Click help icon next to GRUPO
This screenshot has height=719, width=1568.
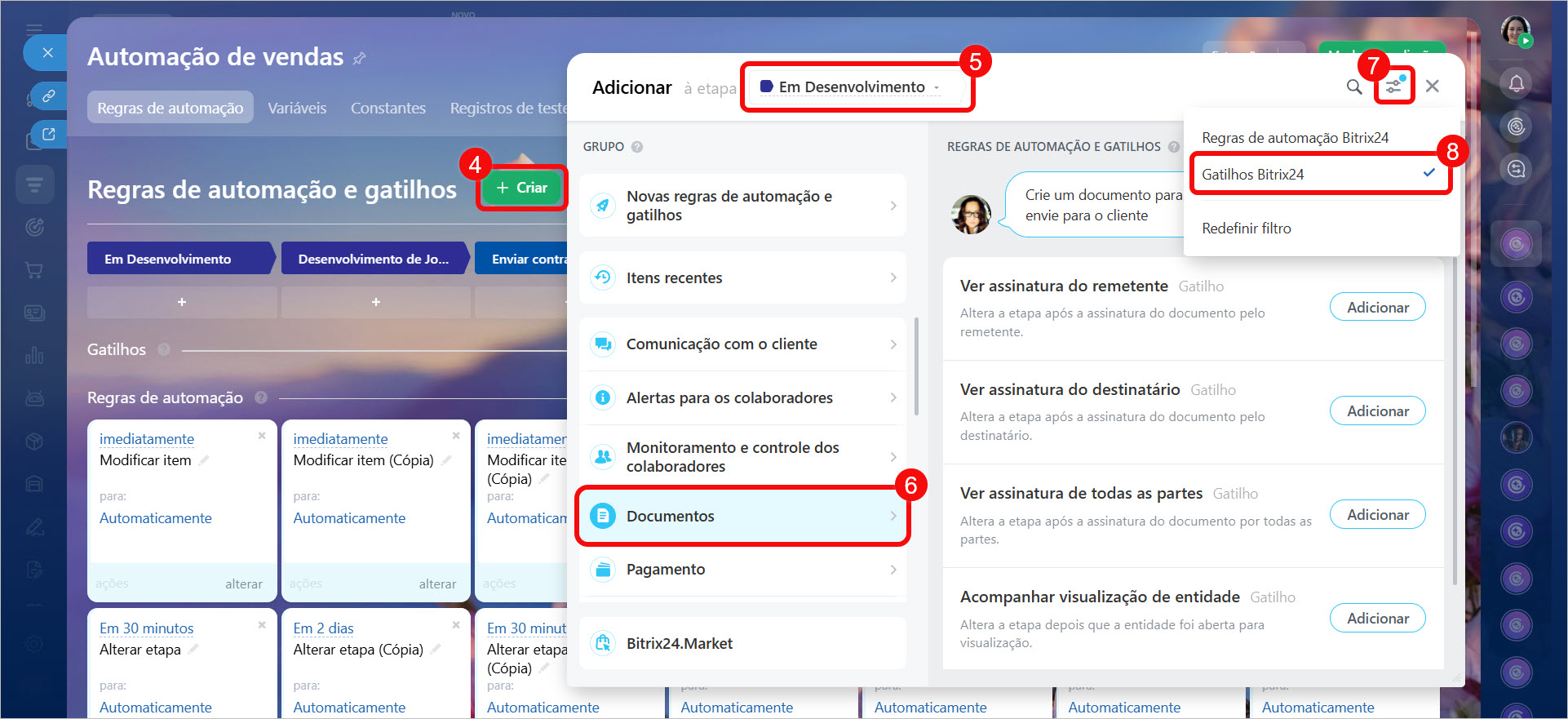[637, 147]
